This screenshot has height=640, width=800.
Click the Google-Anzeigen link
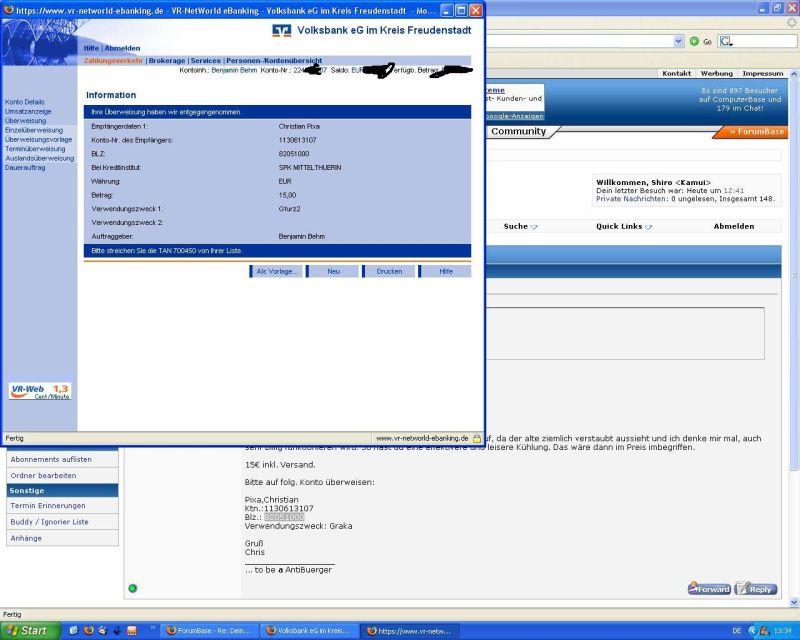514,116
